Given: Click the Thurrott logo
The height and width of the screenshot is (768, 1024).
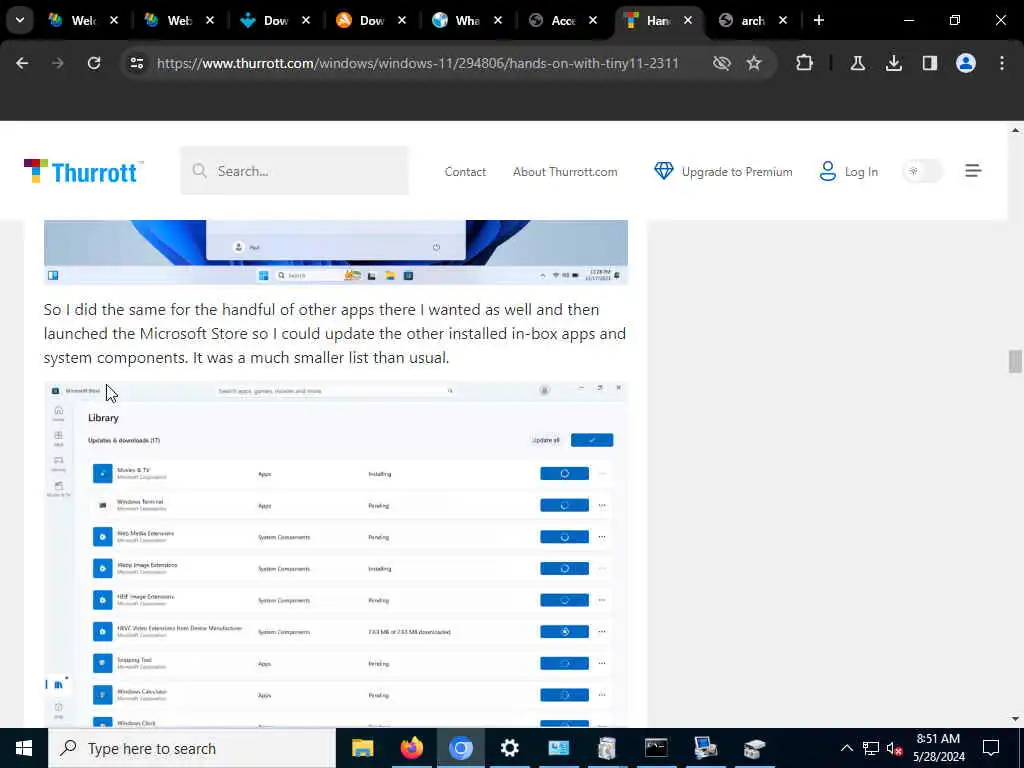Looking at the screenshot, I should (84, 172).
